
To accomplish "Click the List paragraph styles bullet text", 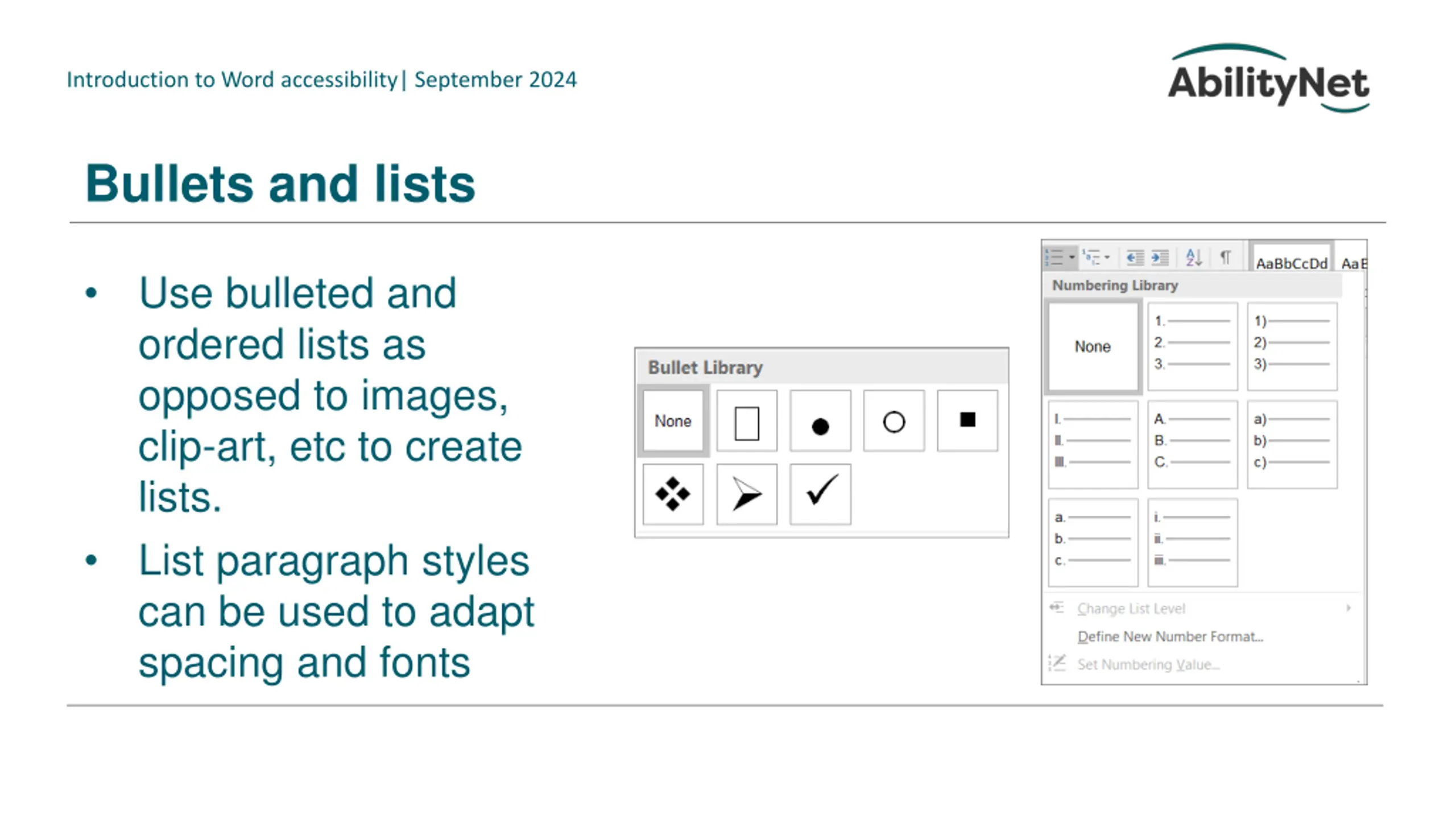I will point(336,611).
